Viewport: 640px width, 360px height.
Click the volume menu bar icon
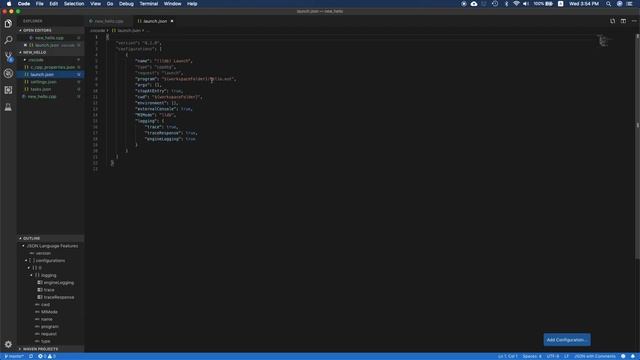[x=526, y=4]
